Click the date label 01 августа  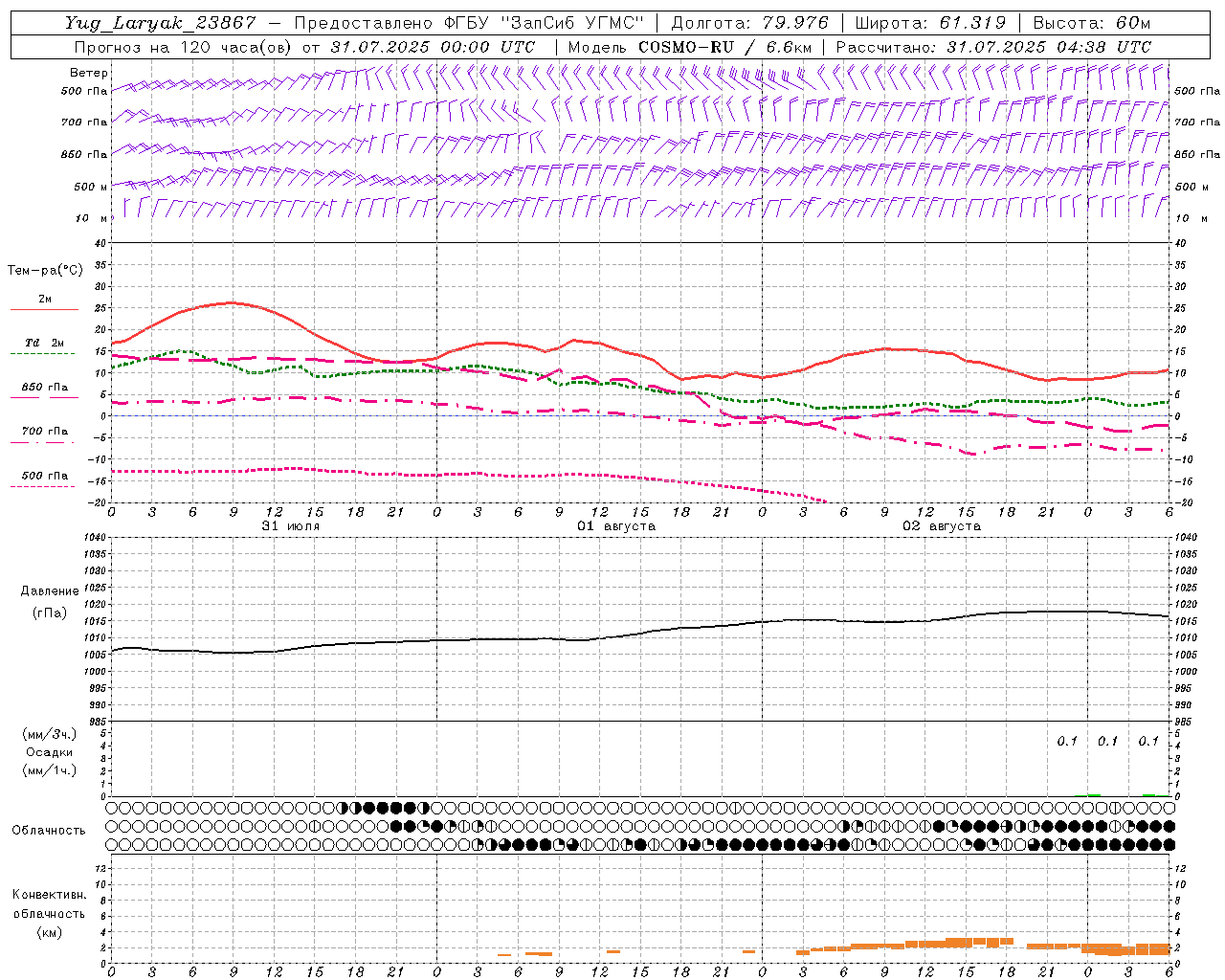click(616, 526)
